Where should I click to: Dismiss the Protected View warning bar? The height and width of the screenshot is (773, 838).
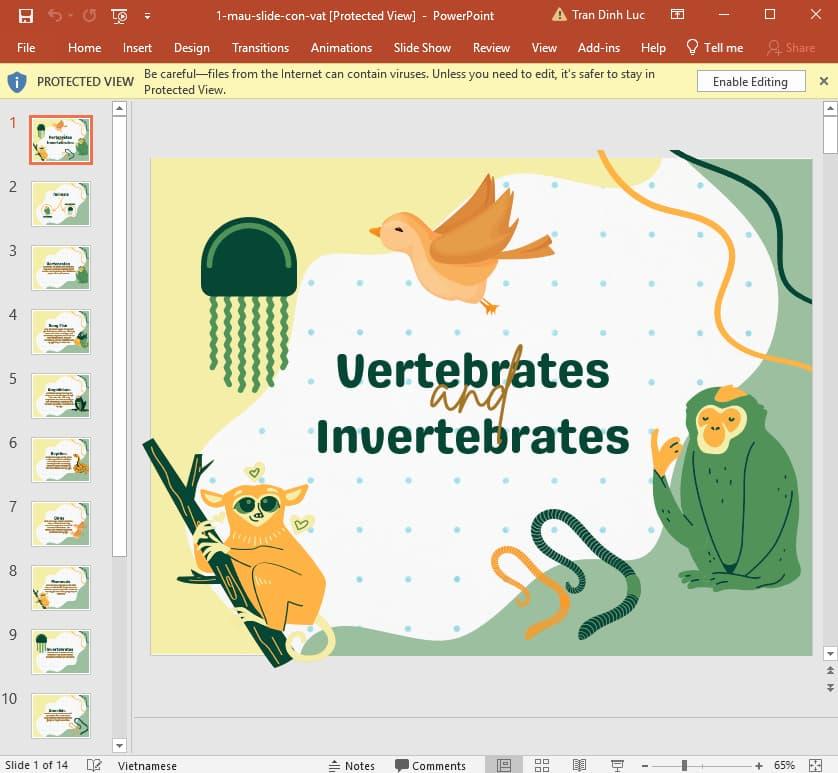point(824,81)
